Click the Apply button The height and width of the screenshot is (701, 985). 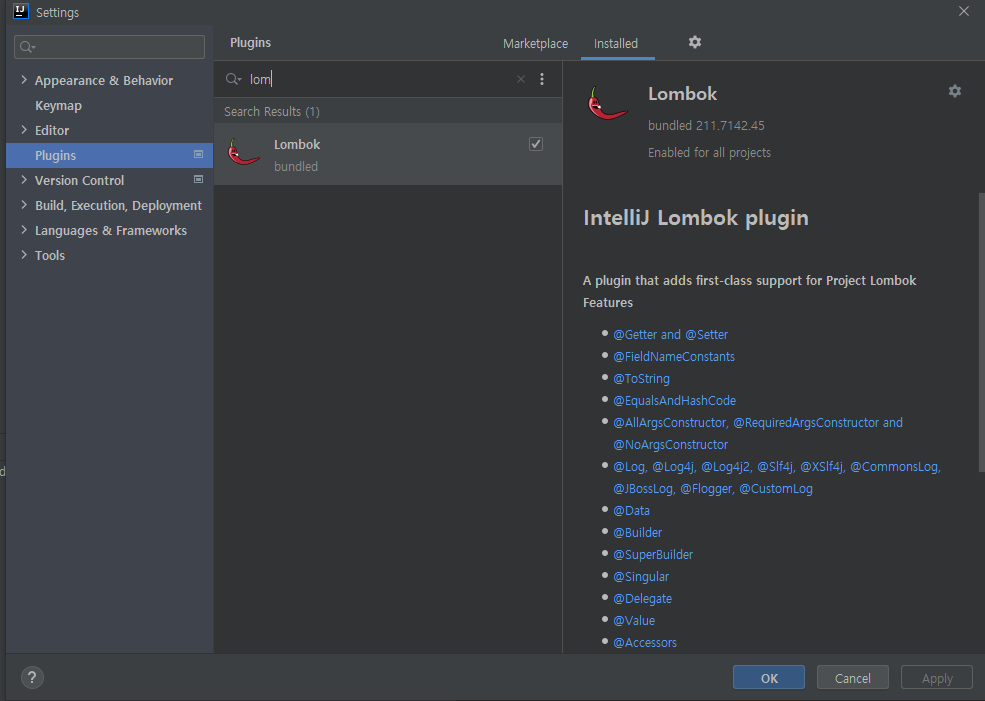coord(937,678)
